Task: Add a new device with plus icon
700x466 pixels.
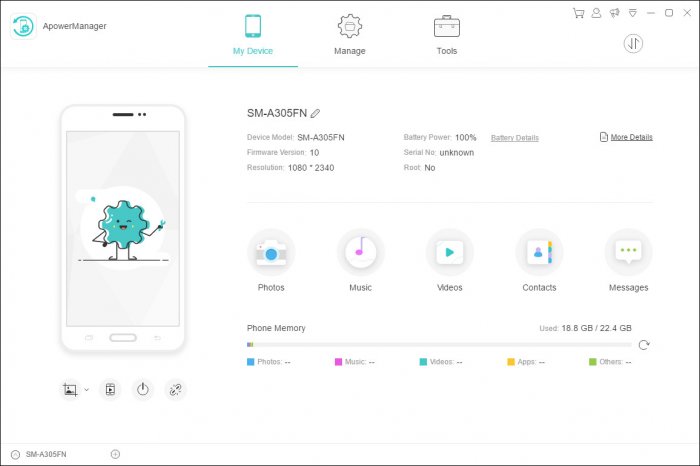Action: [x=115, y=454]
